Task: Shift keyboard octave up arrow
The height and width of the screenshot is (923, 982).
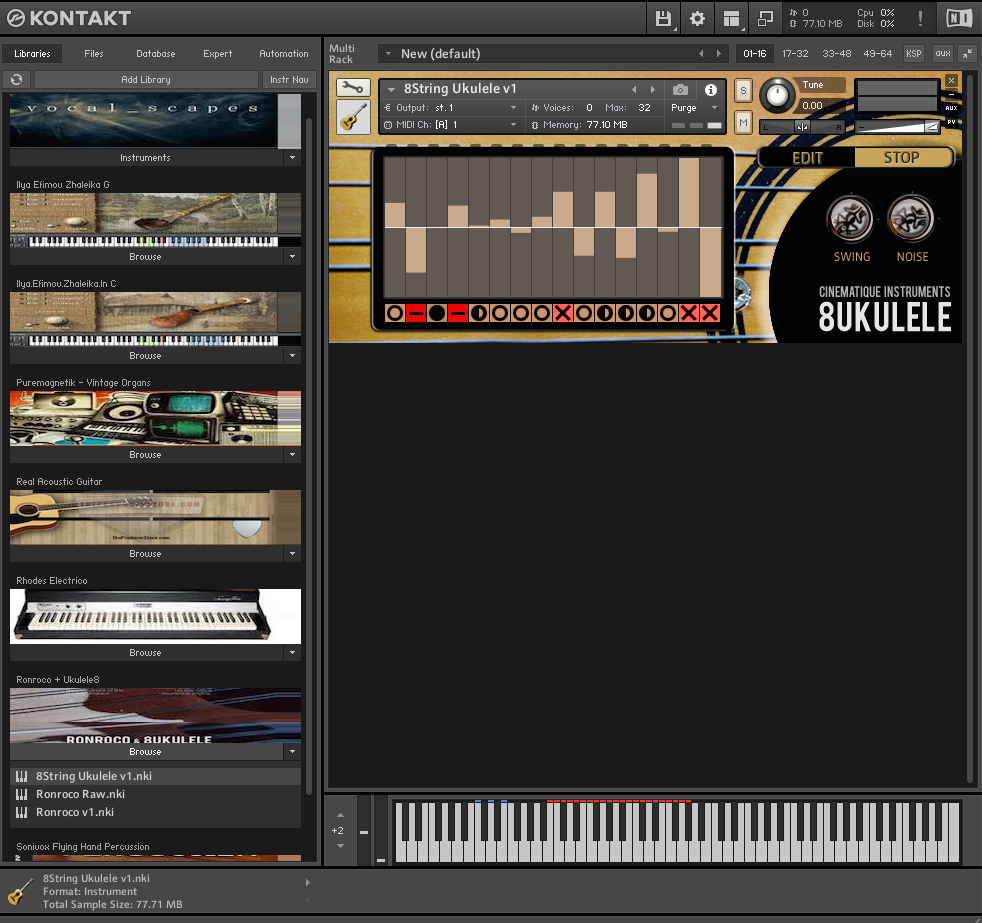Action: pos(340,815)
